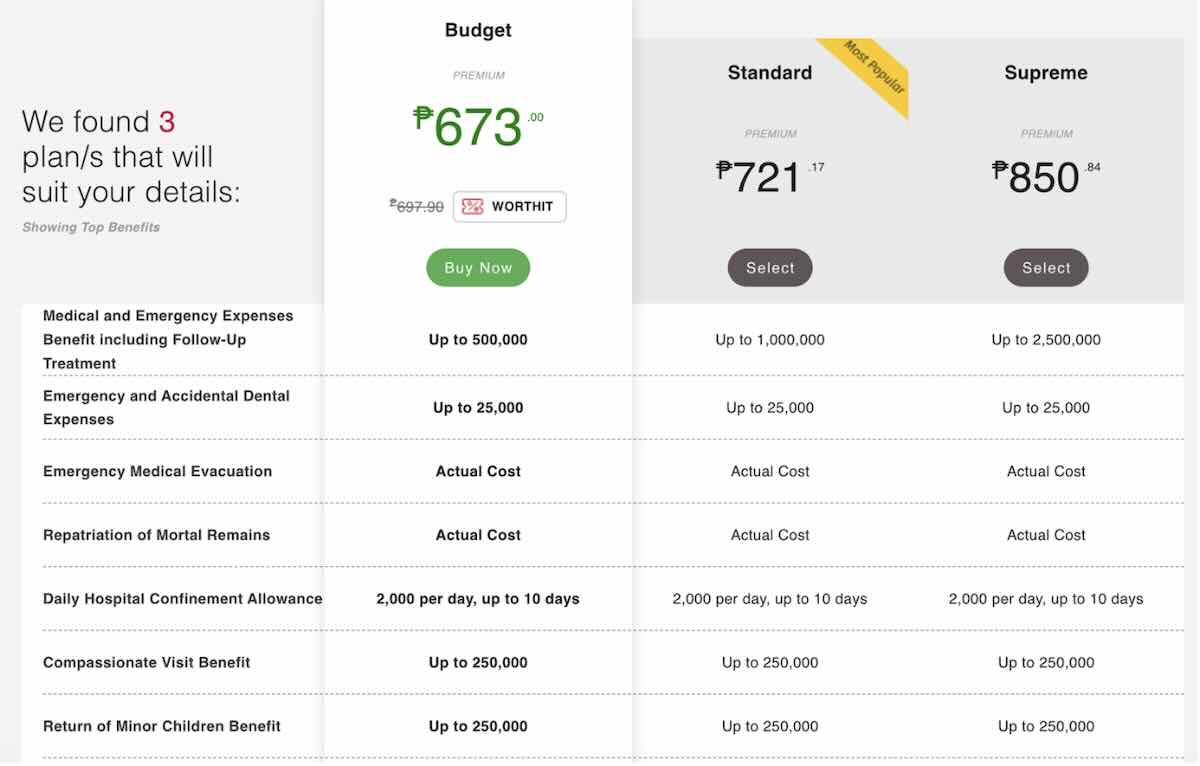Click the Showing Top Benefits text
This screenshot has height=766, width=1200.
pos(91,227)
